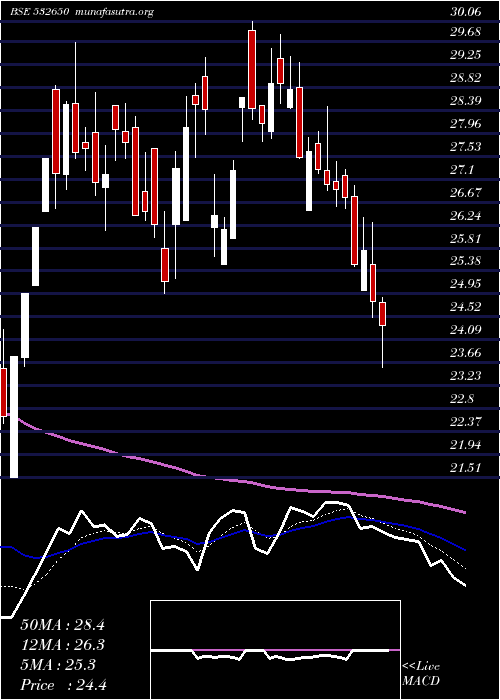Select the 22.37 price axis label
500x700 pixels.
[465, 422]
